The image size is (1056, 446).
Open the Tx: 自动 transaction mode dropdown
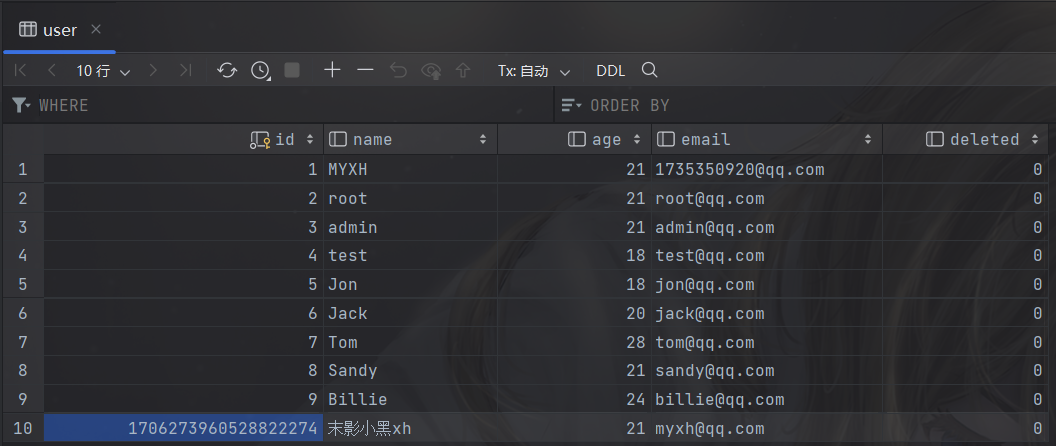(x=534, y=71)
